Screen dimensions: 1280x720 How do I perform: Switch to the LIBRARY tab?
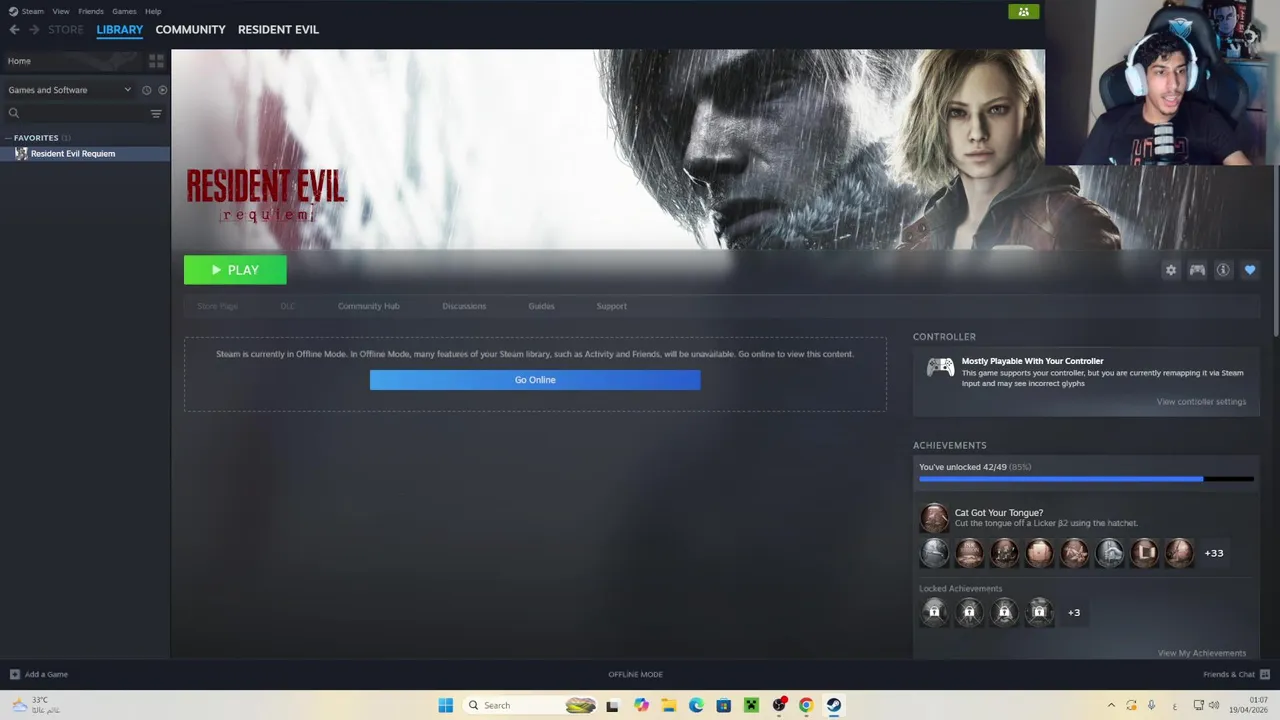tap(120, 29)
